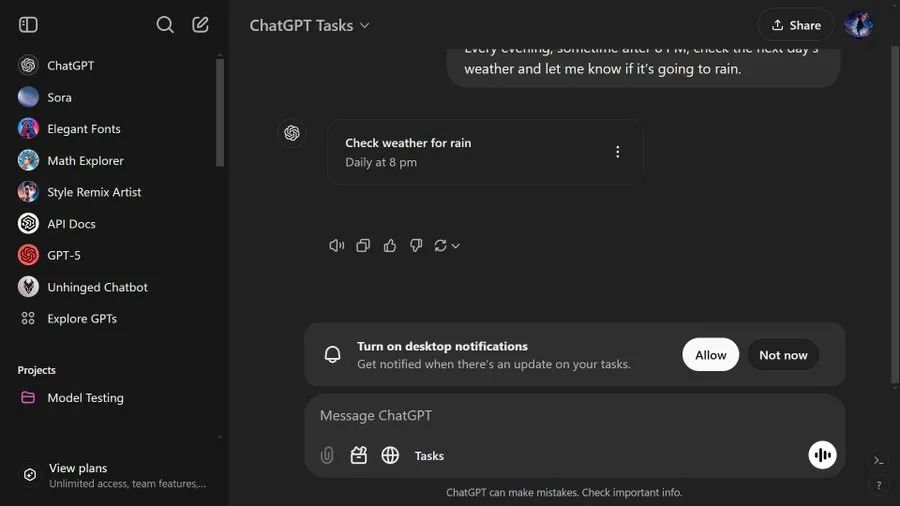Click the Read aloud speaker icon
The image size is (900, 506).
336,246
